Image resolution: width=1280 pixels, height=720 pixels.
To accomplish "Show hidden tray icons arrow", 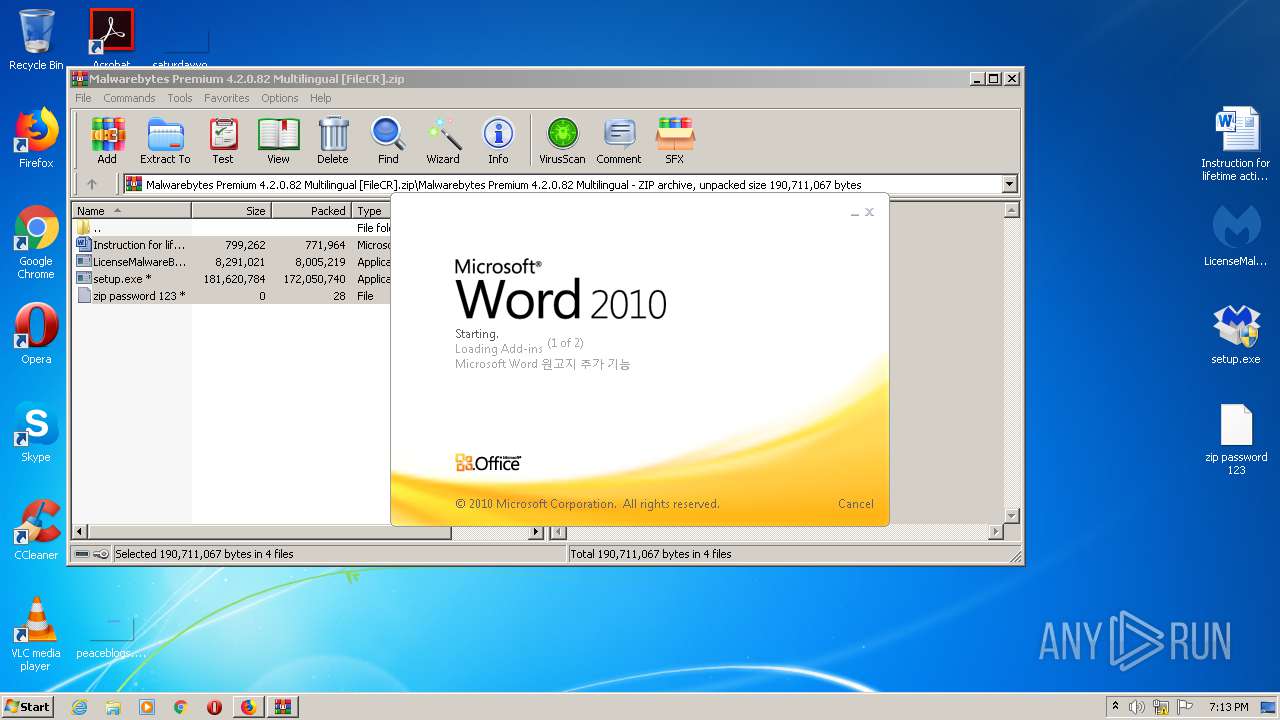I will (1115, 706).
